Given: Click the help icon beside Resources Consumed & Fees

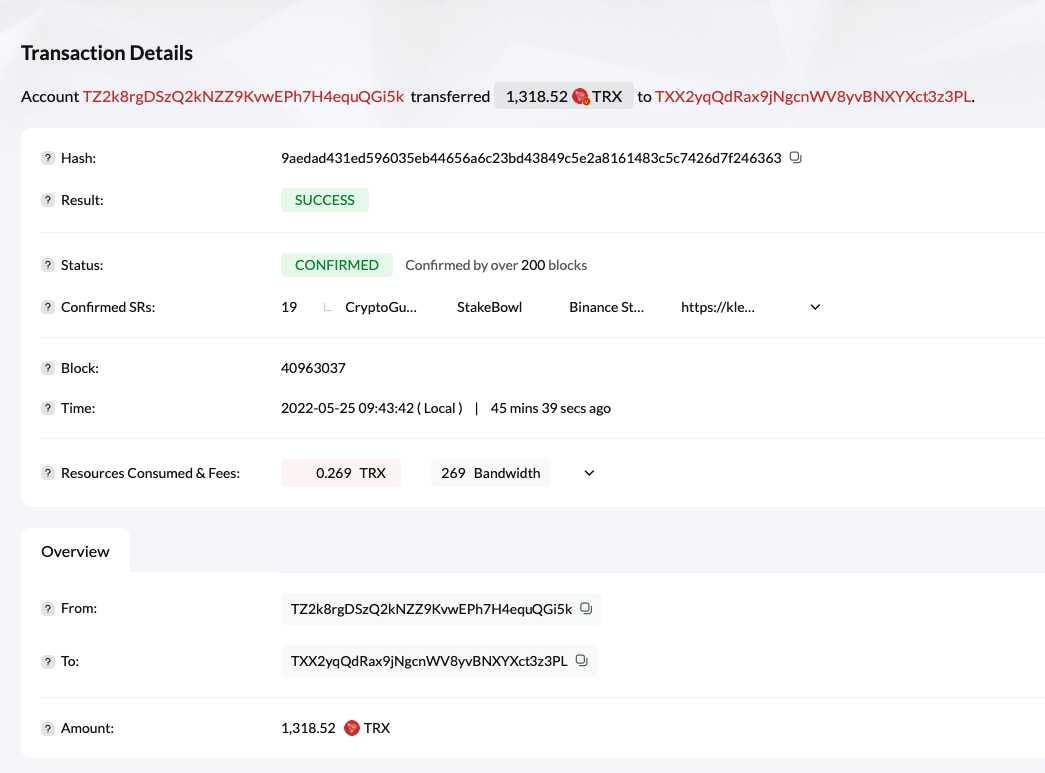Looking at the screenshot, I should (47, 473).
